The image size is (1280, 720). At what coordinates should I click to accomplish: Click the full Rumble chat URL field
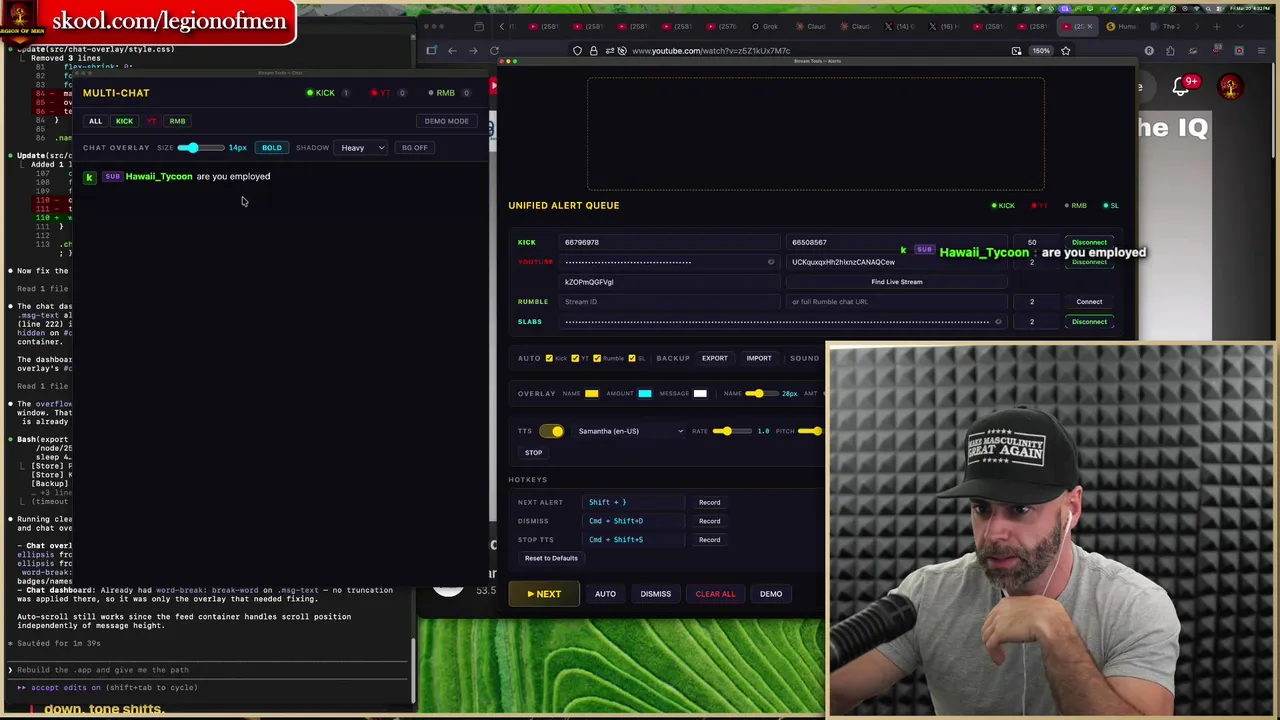(x=896, y=302)
